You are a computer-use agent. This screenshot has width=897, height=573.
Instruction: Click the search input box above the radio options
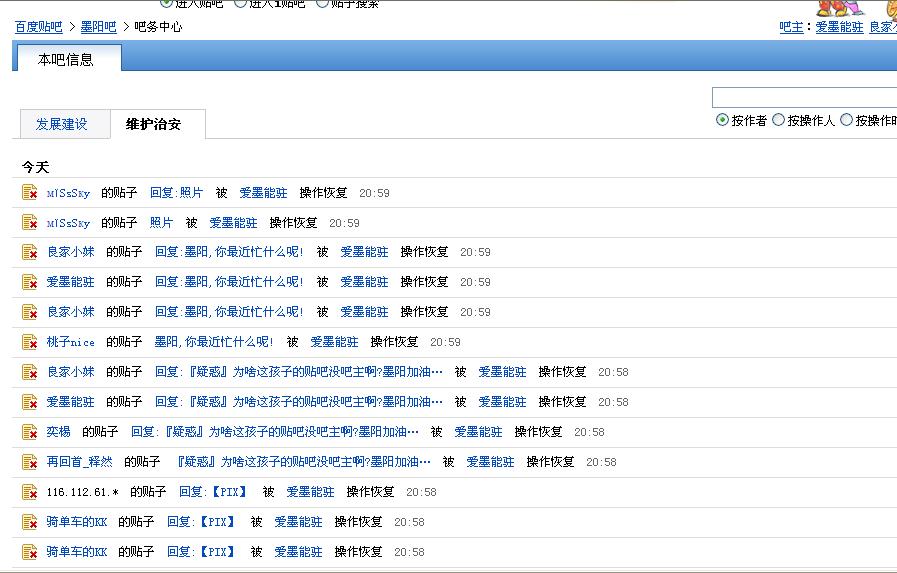point(804,98)
